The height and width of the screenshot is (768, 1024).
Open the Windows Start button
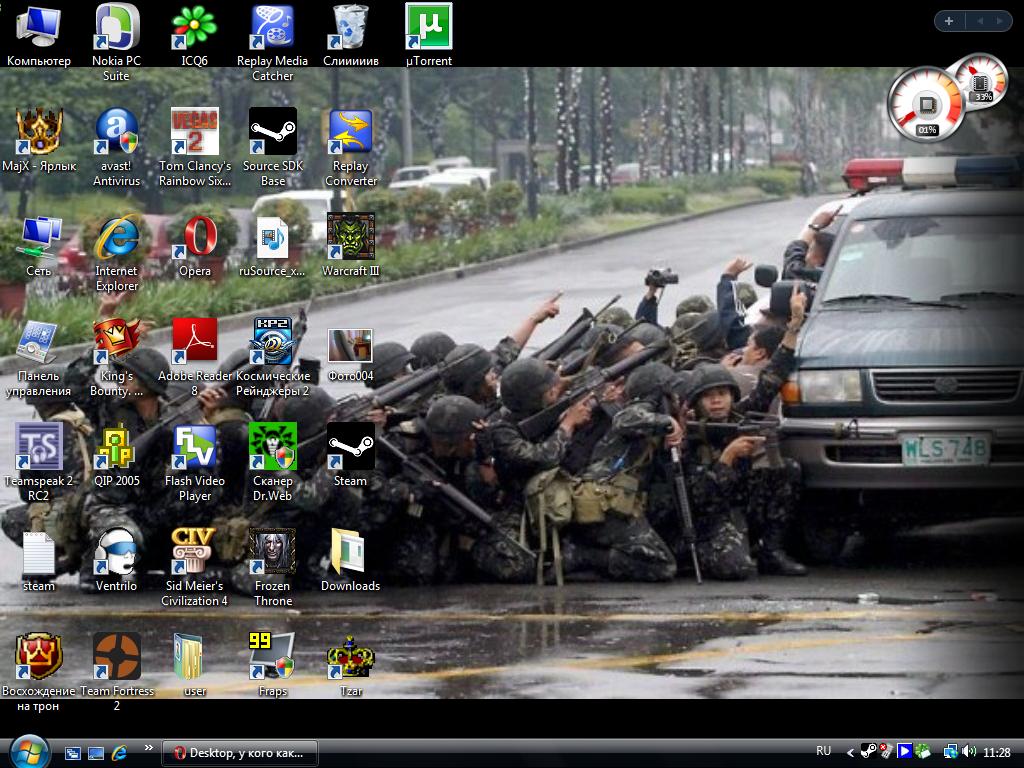[x=28, y=751]
